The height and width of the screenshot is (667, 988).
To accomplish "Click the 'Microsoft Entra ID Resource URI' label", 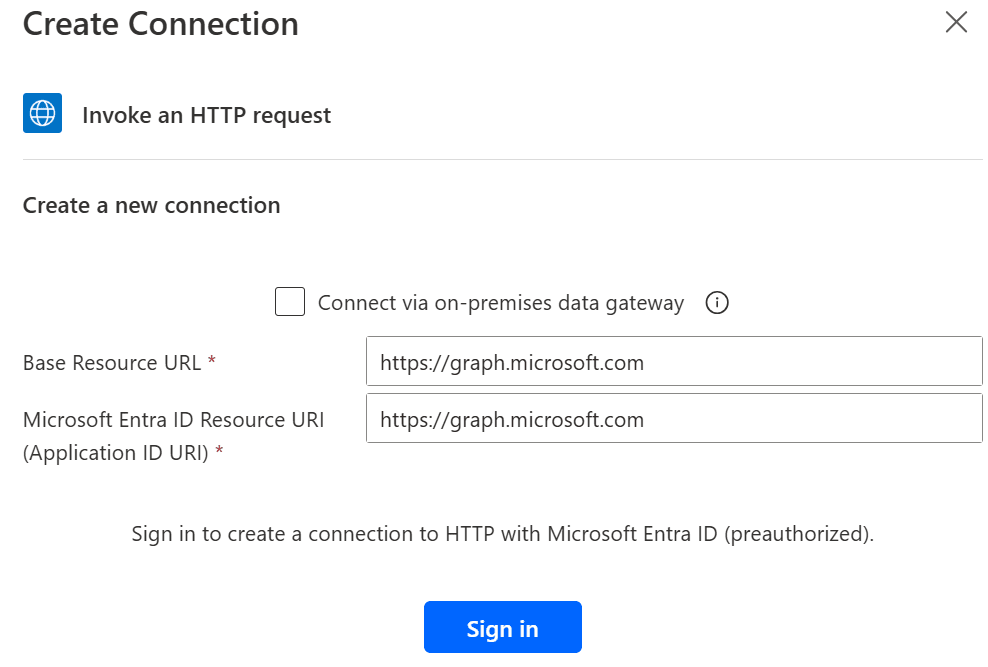I will coord(173,420).
